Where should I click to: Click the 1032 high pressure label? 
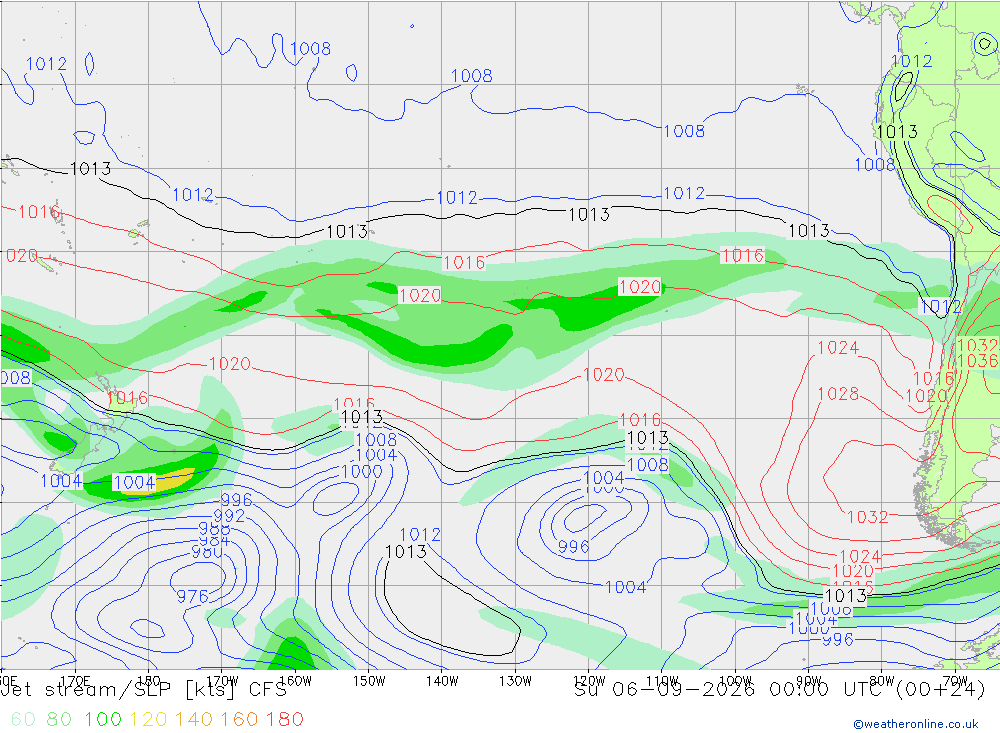867,517
